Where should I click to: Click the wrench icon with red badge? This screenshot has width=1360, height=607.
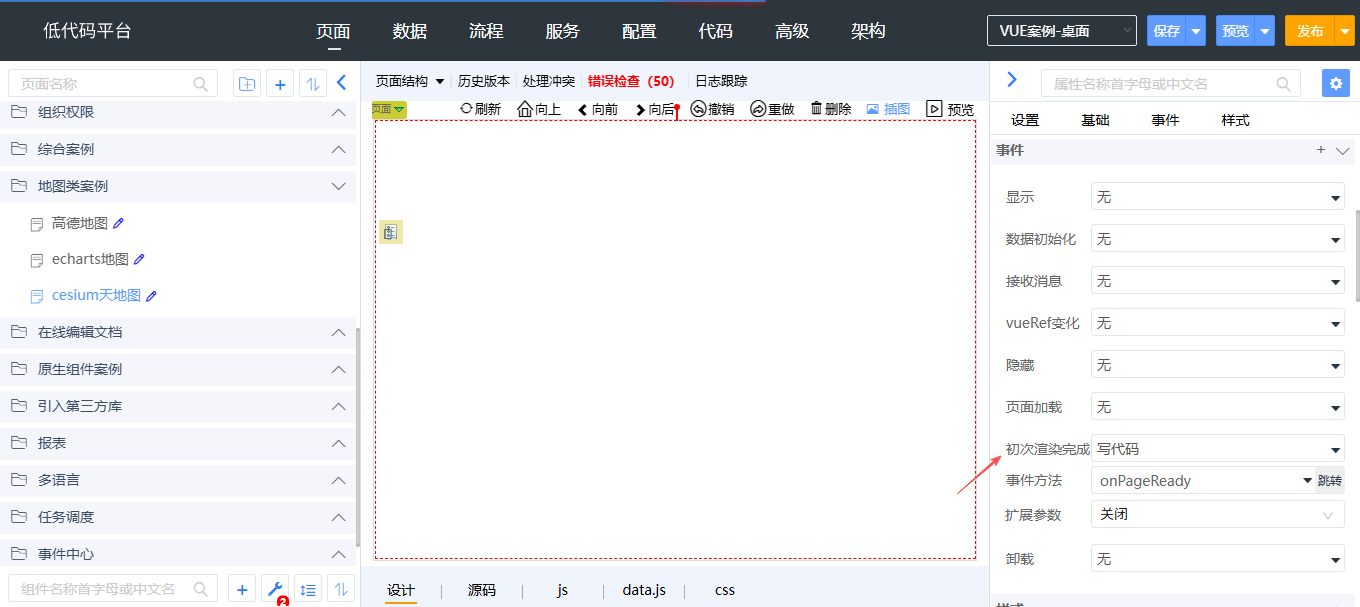[x=275, y=590]
